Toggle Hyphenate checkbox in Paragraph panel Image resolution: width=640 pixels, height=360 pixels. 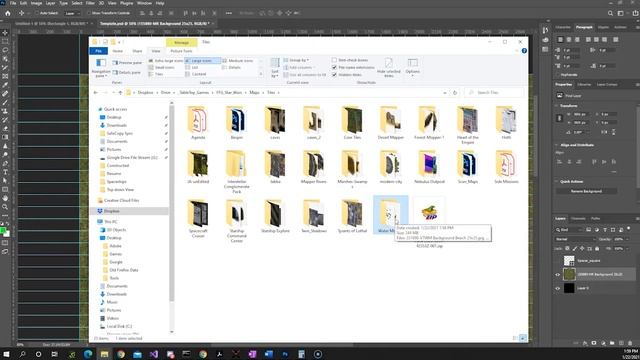(558, 75)
